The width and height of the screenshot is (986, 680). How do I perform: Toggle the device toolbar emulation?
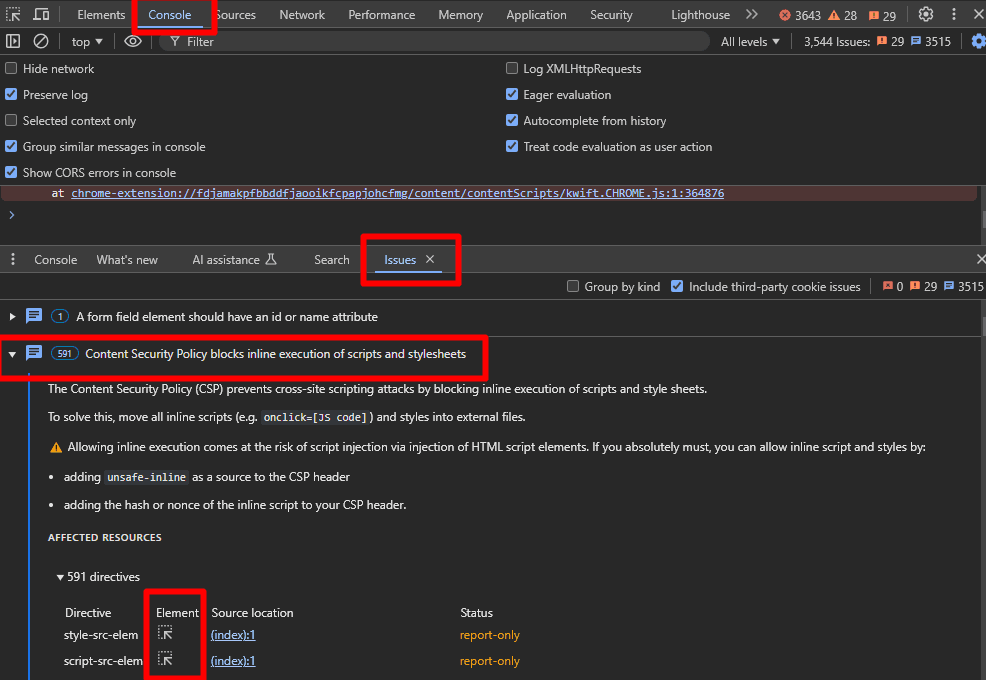click(40, 14)
